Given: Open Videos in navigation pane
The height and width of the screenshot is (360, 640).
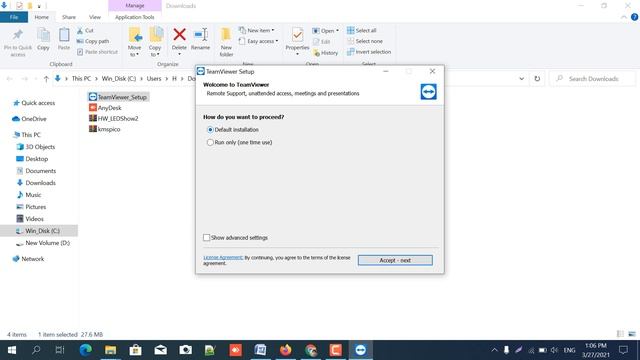Looking at the screenshot, I should coord(30,219).
